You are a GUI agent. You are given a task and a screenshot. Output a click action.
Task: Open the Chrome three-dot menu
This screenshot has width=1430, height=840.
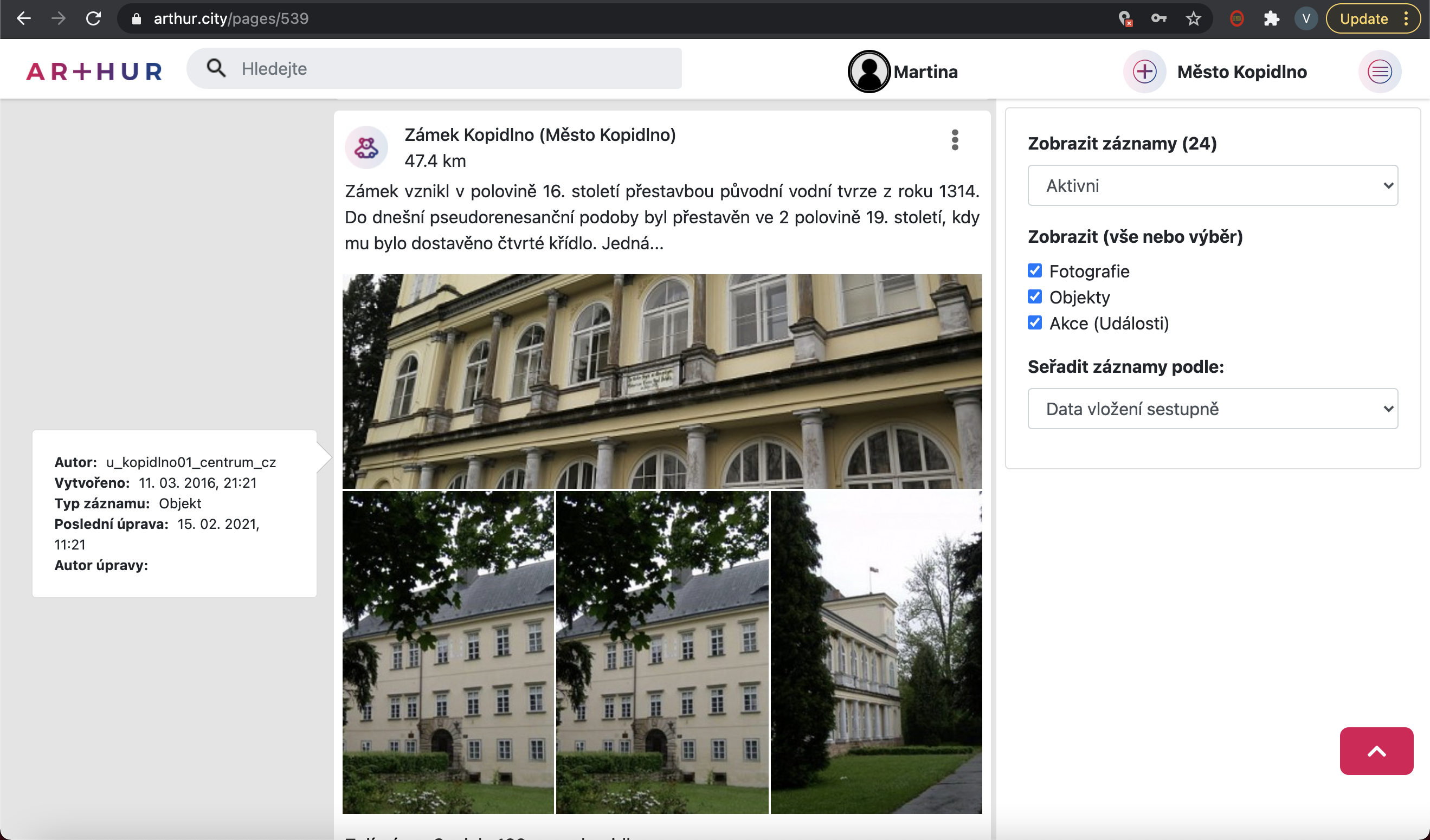pos(1406,19)
